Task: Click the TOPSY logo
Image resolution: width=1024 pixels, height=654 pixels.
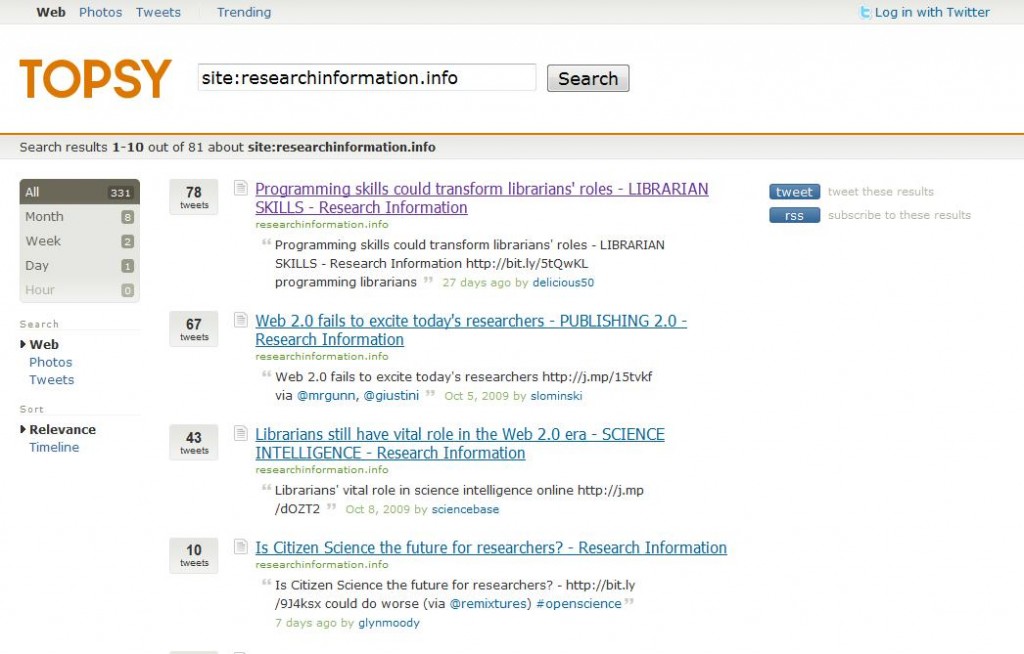Action: (x=95, y=78)
